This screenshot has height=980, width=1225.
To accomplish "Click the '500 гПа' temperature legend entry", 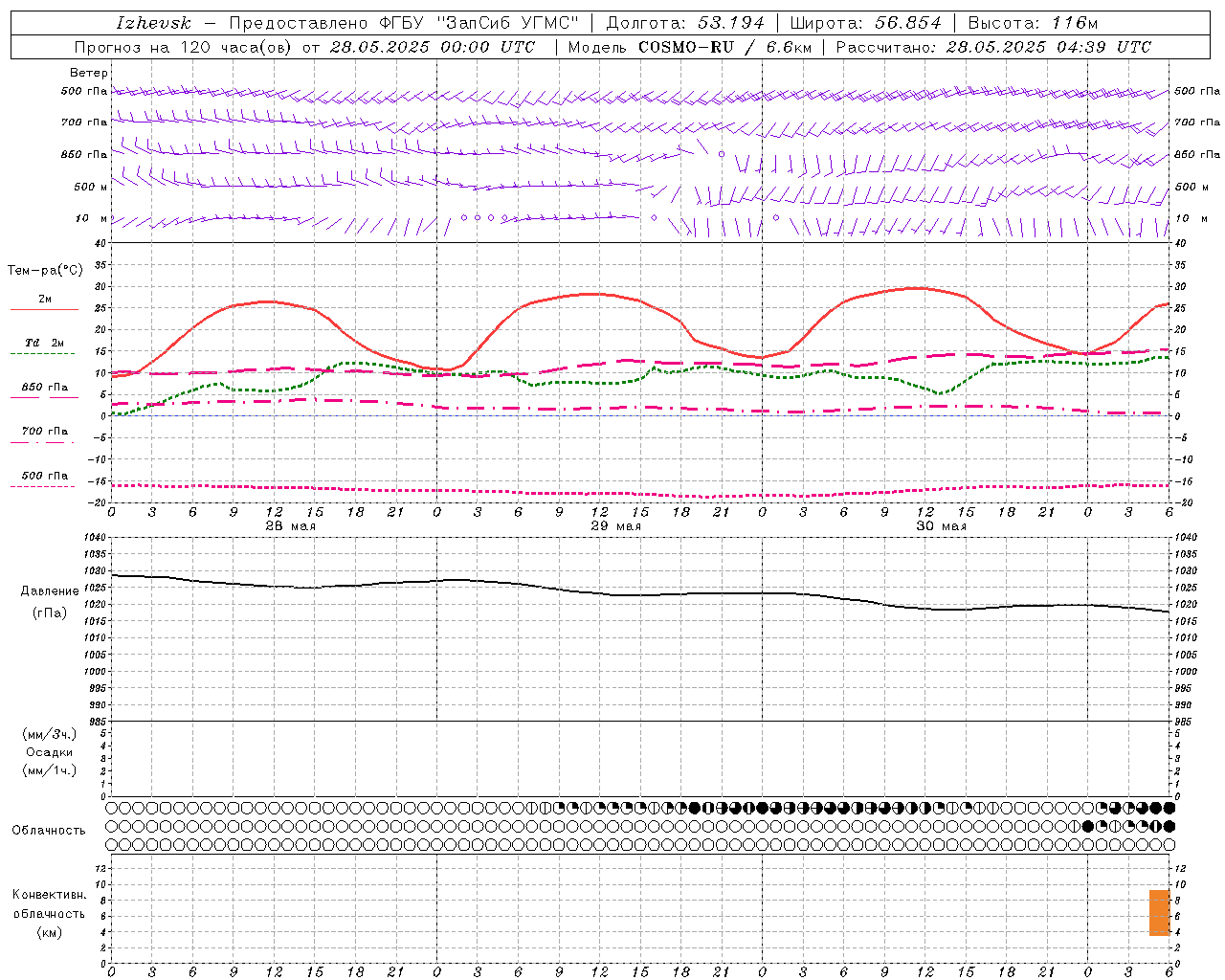I will (45, 476).
